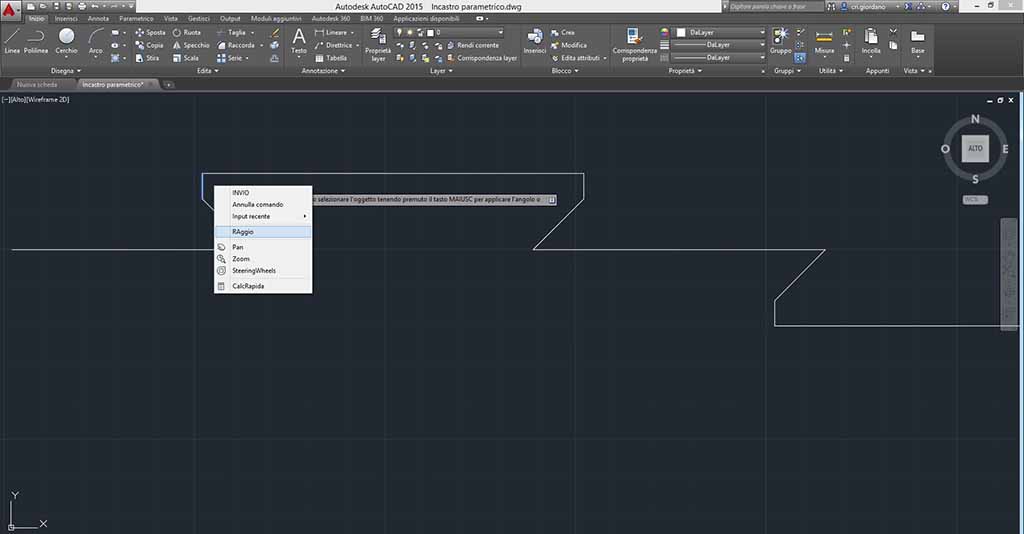The image size is (1024, 534).
Task: Choose CalcRapida from context menu
Action: click(x=263, y=286)
